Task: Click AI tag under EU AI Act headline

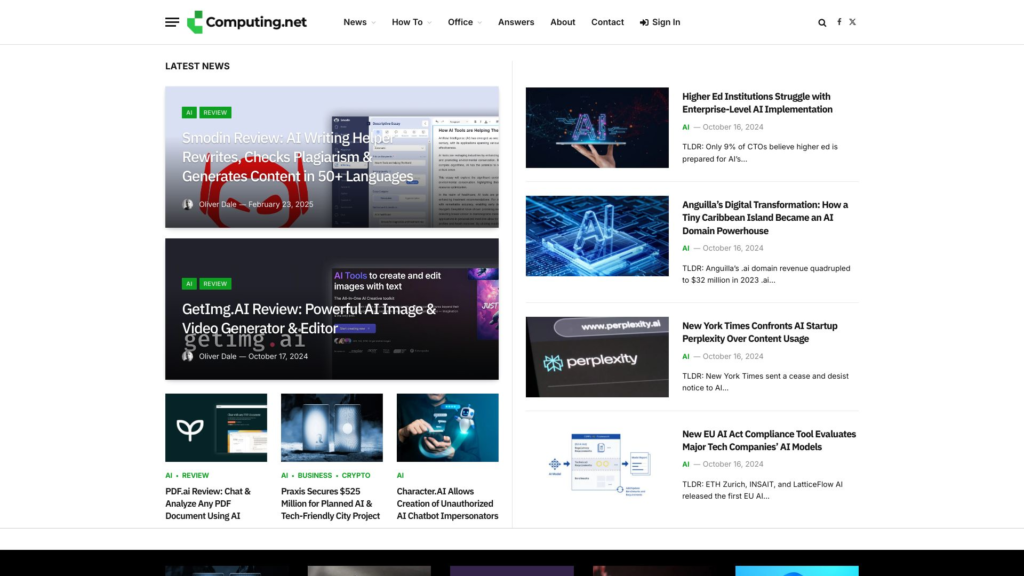Action: coord(686,464)
